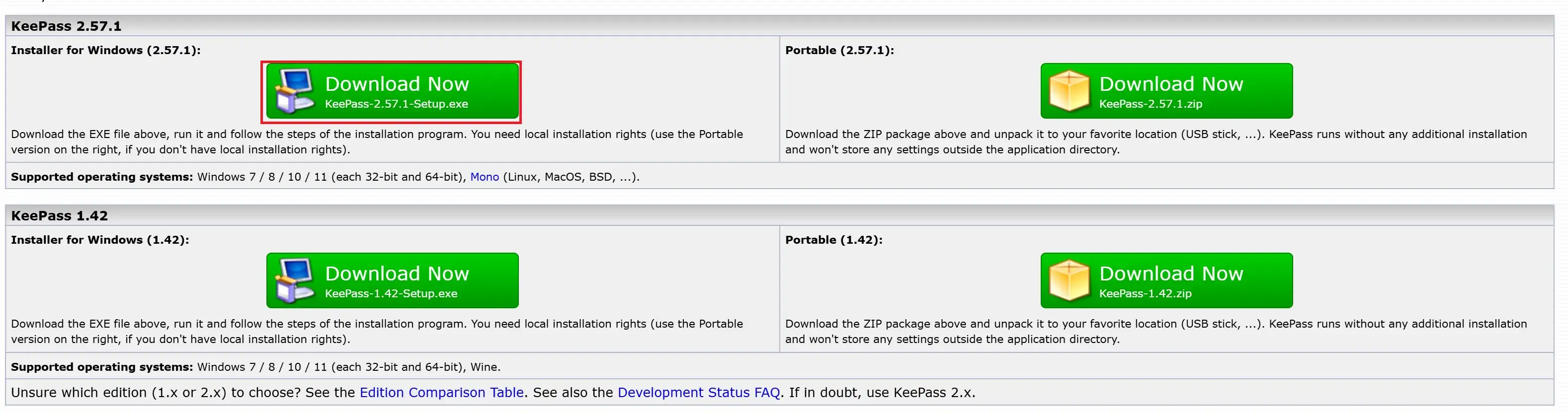
Task: Click the "Portable (1.42):" label
Action: [833, 240]
